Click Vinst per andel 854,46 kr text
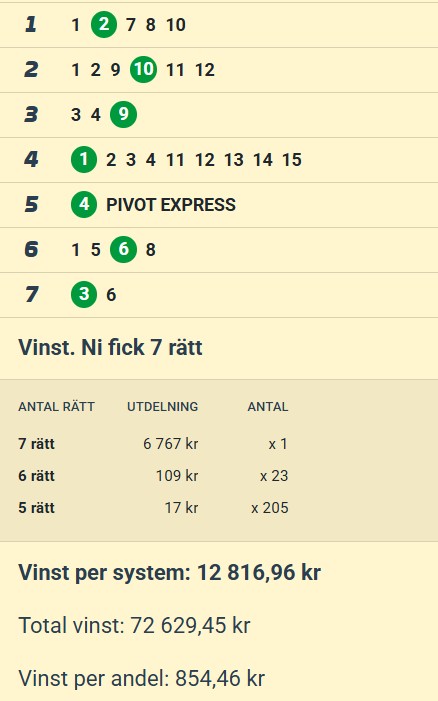The height and width of the screenshot is (701, 438). click(x=142, y=678)
